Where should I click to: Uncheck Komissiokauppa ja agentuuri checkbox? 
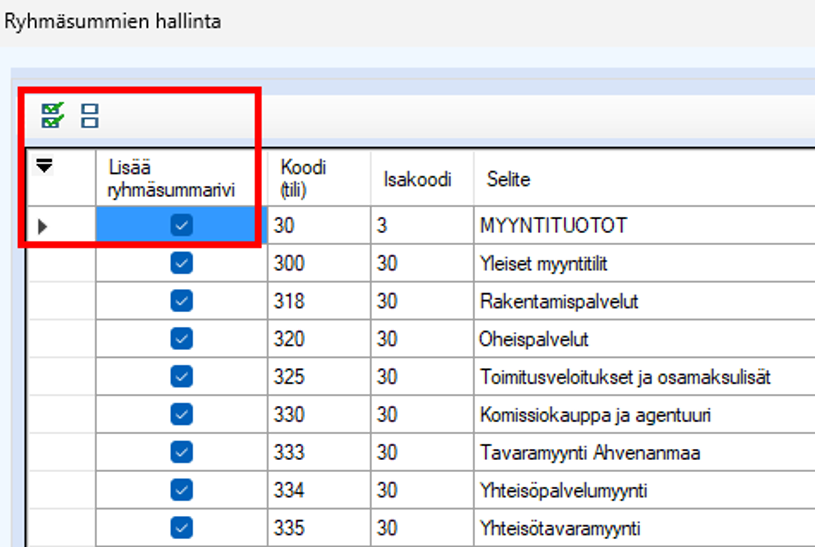tap(181, 414)
